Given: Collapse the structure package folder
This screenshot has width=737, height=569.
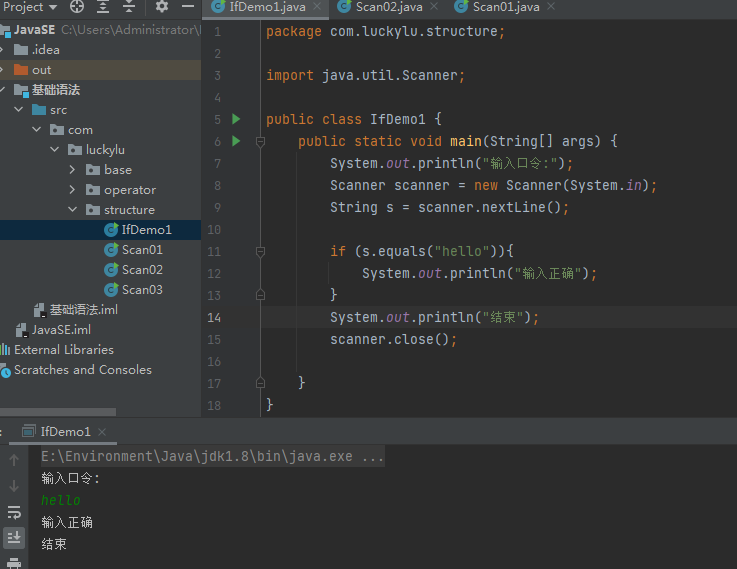Looking at the screenshot, I should click(73, 210).
